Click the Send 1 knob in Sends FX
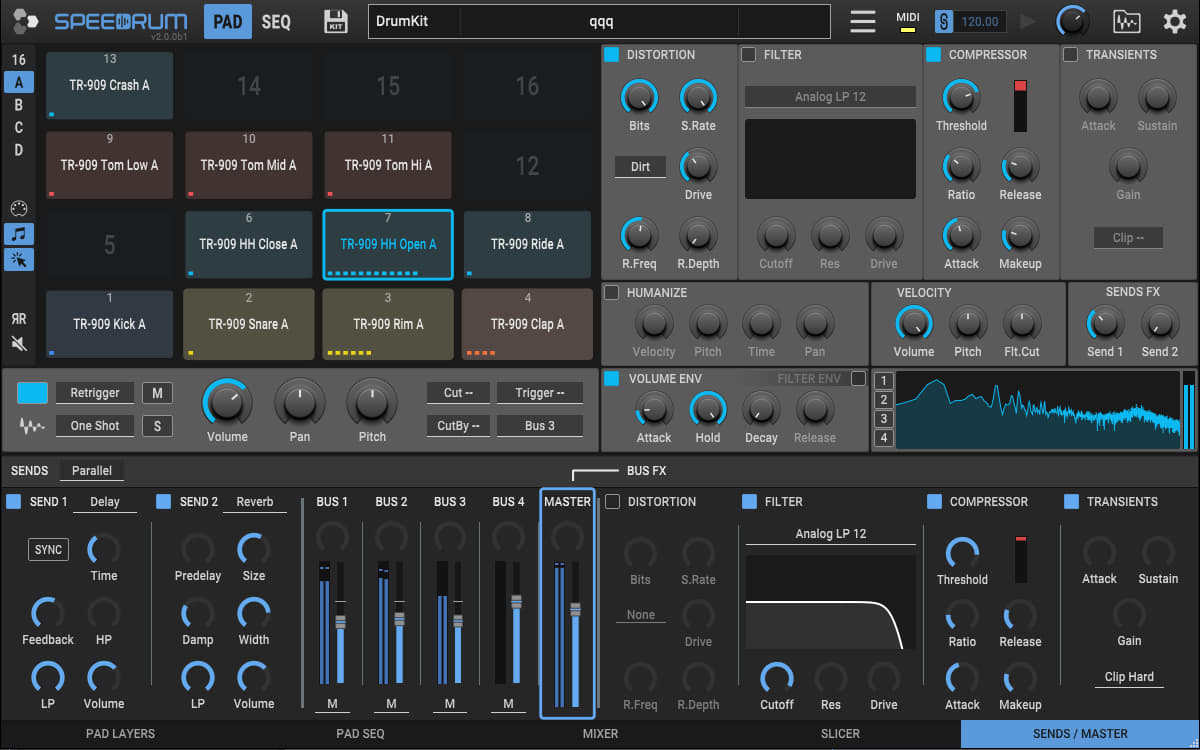 [1105, 324]
